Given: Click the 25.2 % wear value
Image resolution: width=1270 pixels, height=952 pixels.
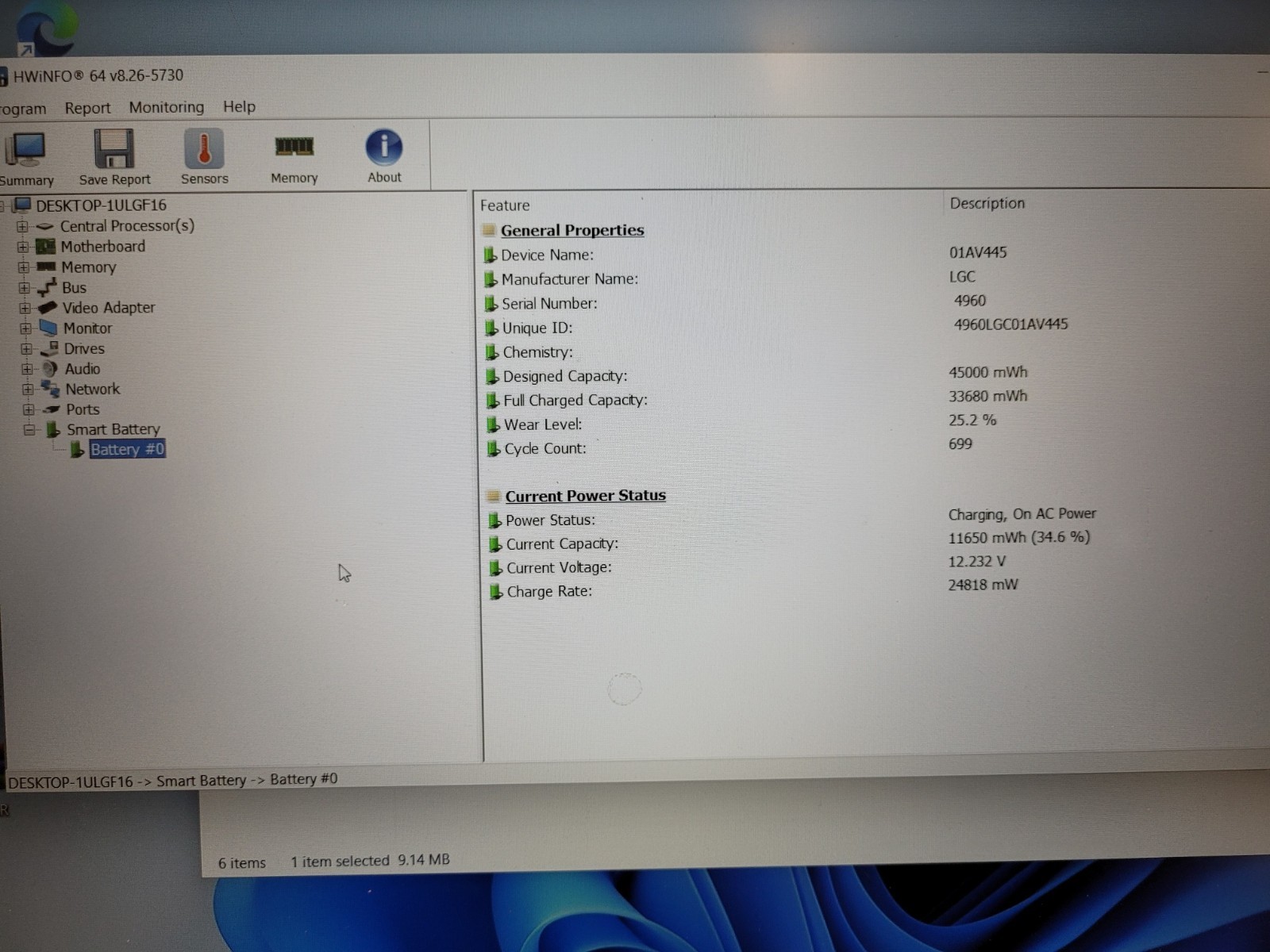Looking at the screenshot, I should point(972,420).
